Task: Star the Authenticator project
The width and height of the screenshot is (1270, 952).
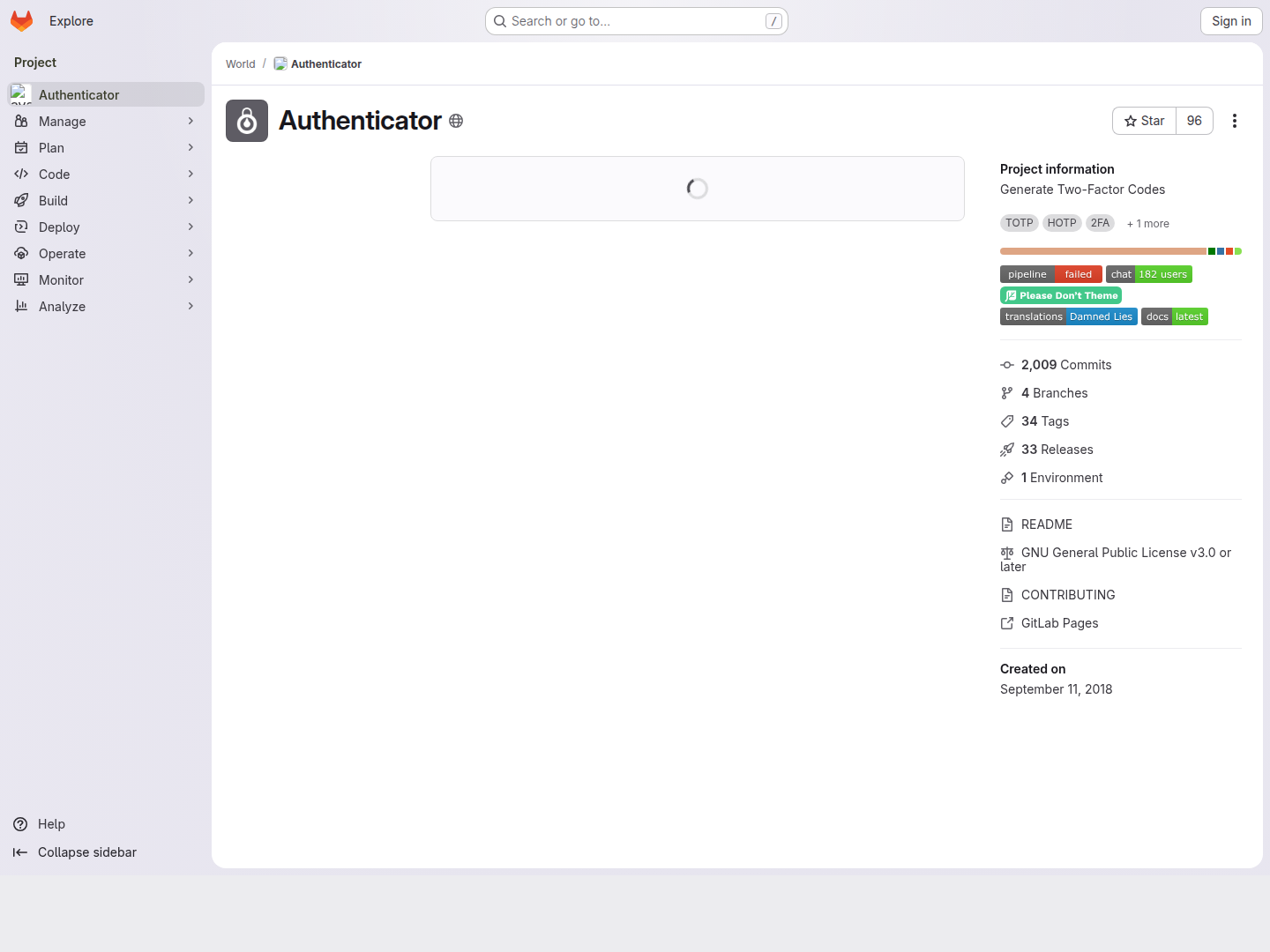Action: 1144,121
